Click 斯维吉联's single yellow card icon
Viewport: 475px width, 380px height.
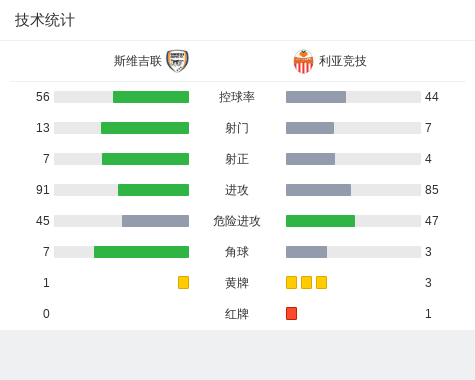(183, 282)
